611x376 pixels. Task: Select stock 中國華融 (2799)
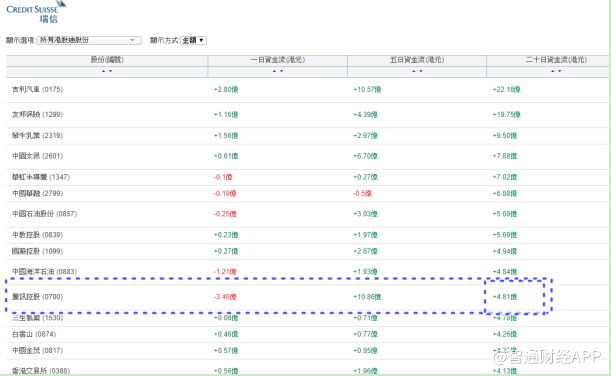[x=37, y=193]
